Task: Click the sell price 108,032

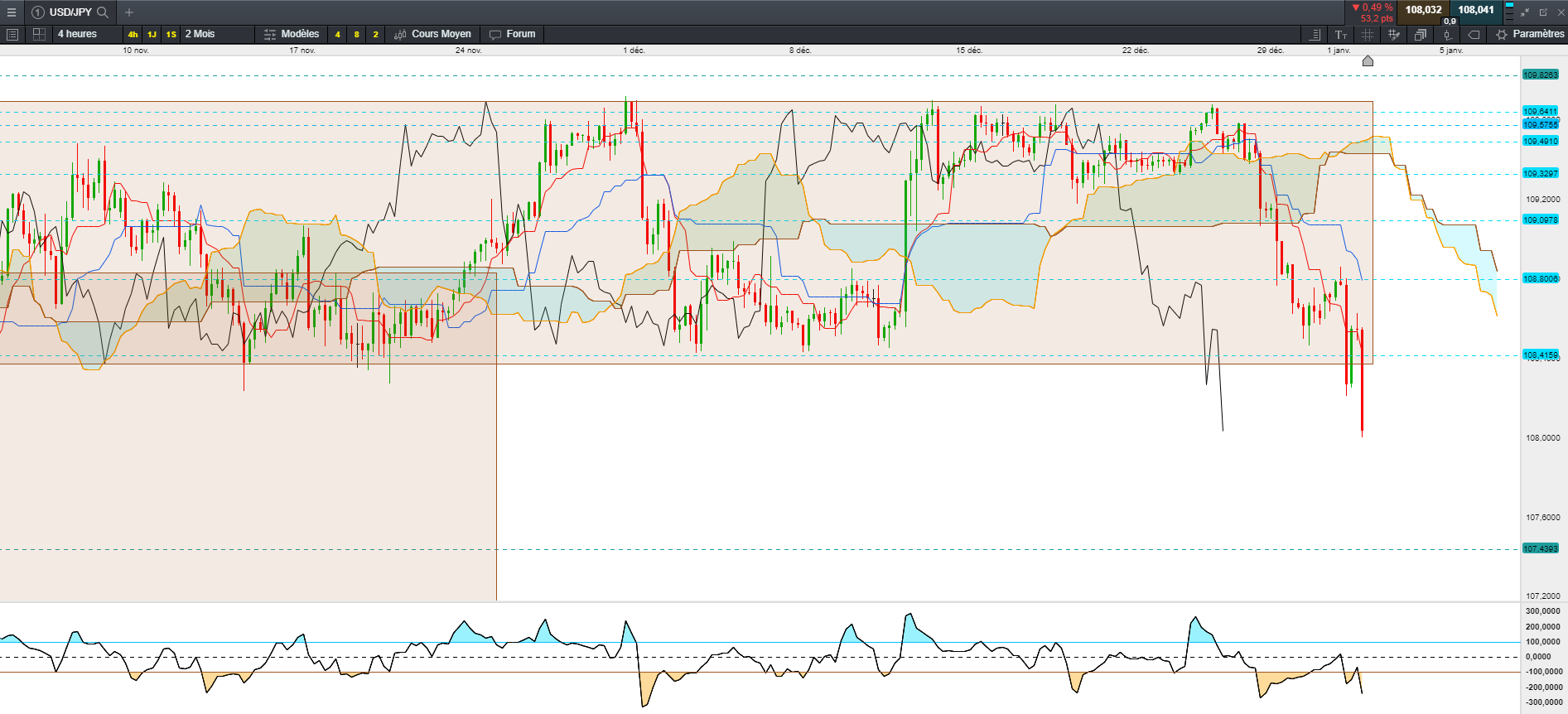Action: [x=1423, y=10]
